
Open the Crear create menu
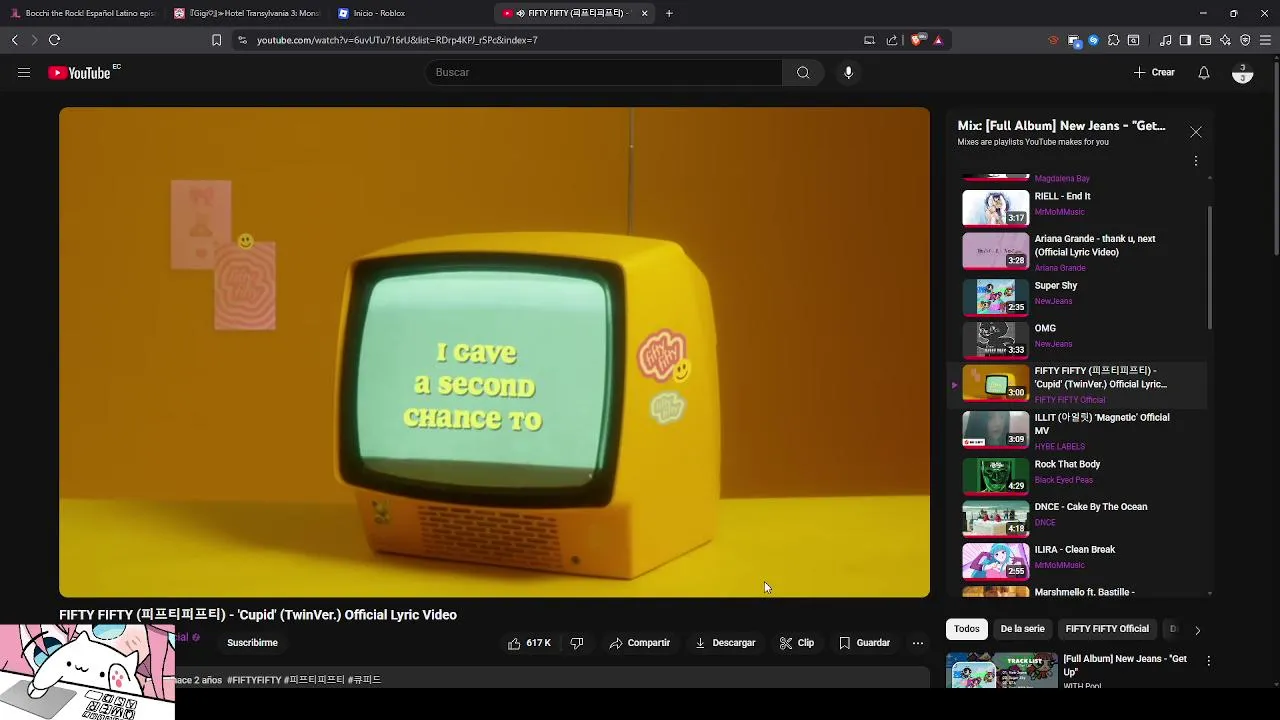click(1154, 72)
